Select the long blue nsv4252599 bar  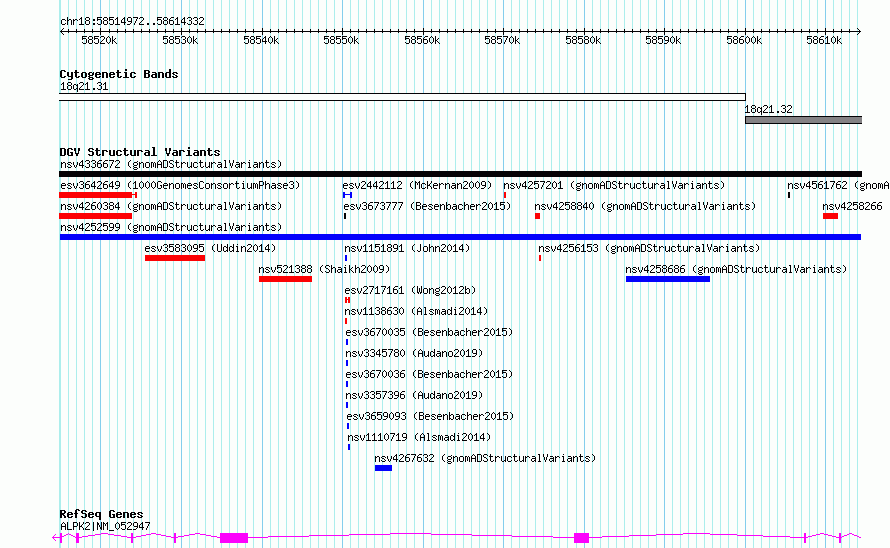[460, 237]
